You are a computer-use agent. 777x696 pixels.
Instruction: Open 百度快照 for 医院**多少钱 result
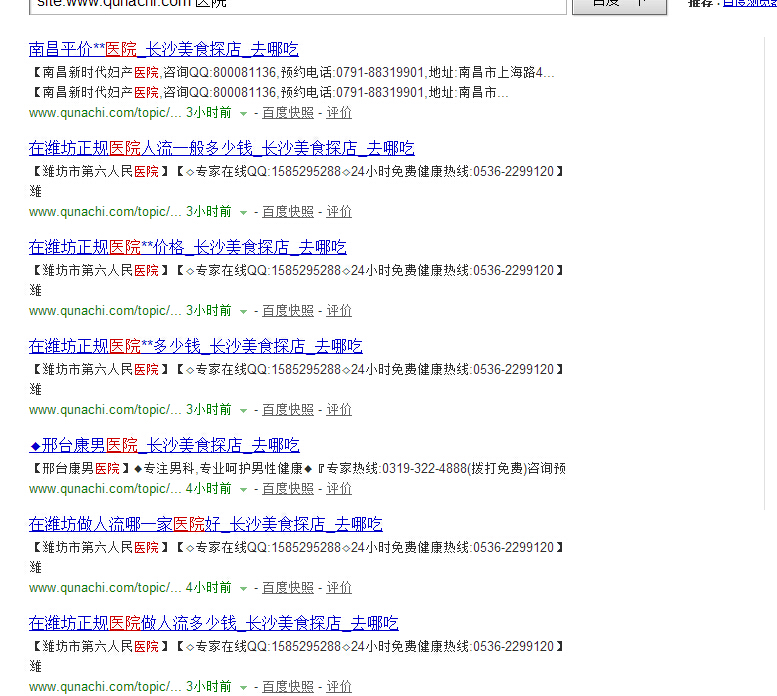(x=288, y=410)
